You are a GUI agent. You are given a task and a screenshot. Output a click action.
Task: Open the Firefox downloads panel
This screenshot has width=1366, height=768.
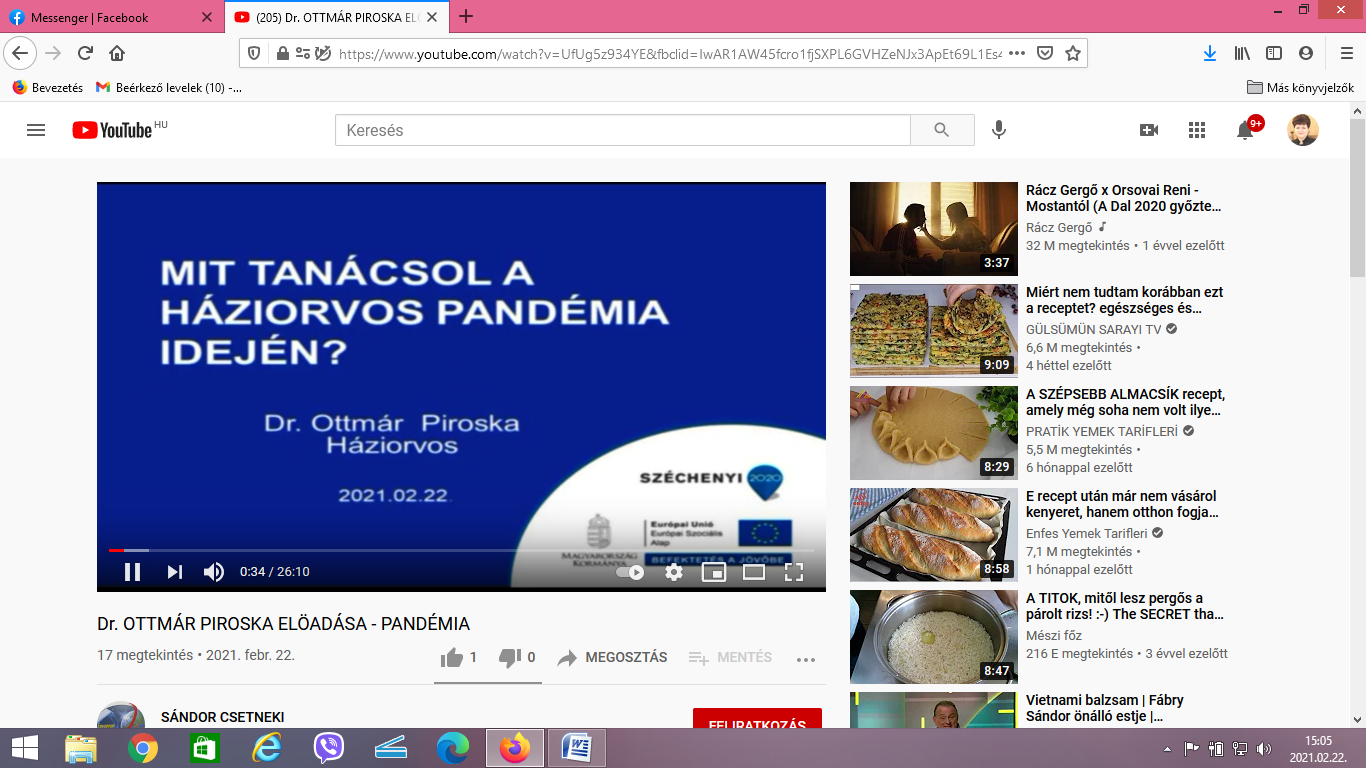click(x=1210, y=53)
